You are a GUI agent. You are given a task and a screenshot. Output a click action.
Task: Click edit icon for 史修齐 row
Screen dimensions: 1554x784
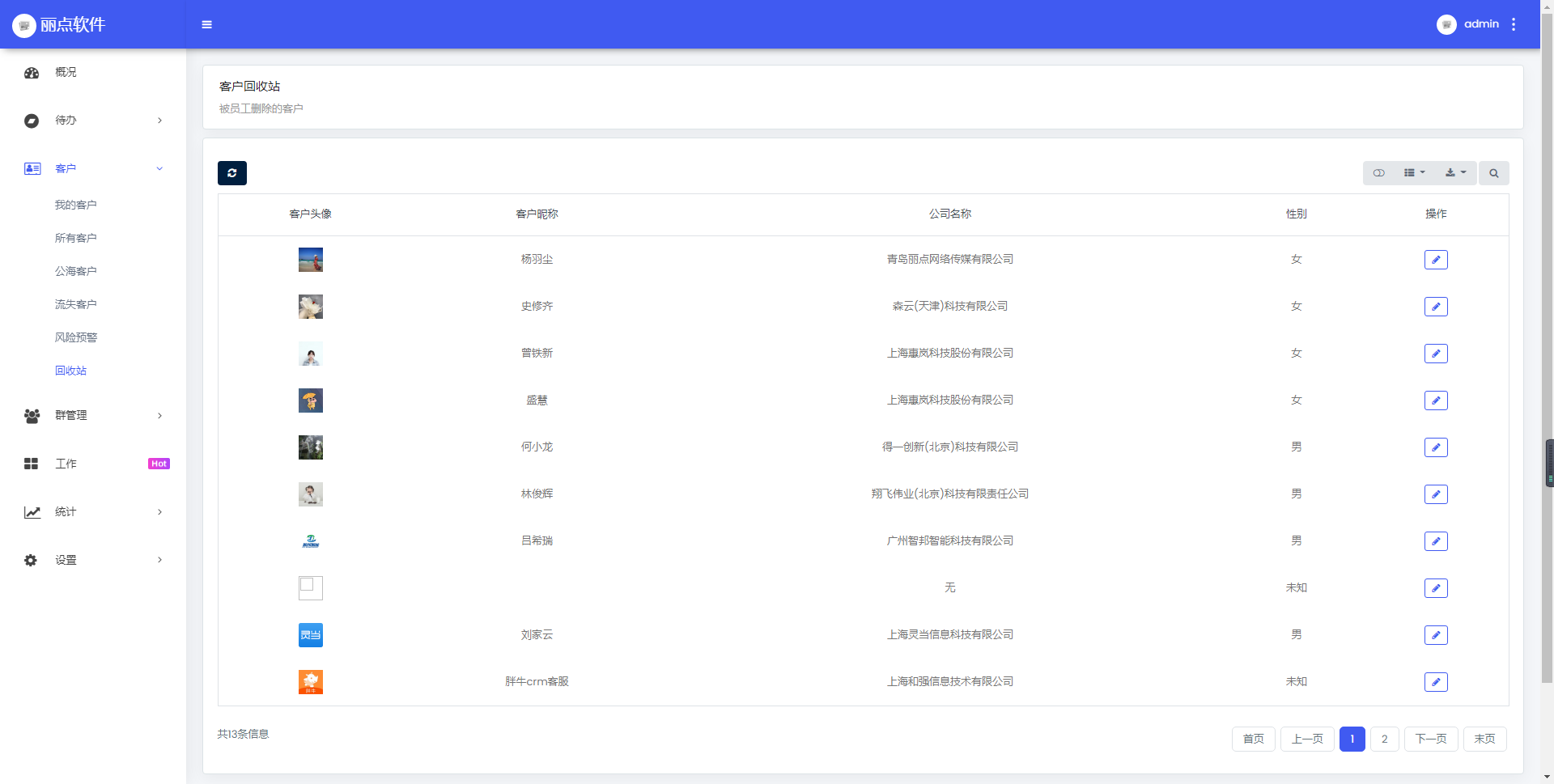point(1436,307)
